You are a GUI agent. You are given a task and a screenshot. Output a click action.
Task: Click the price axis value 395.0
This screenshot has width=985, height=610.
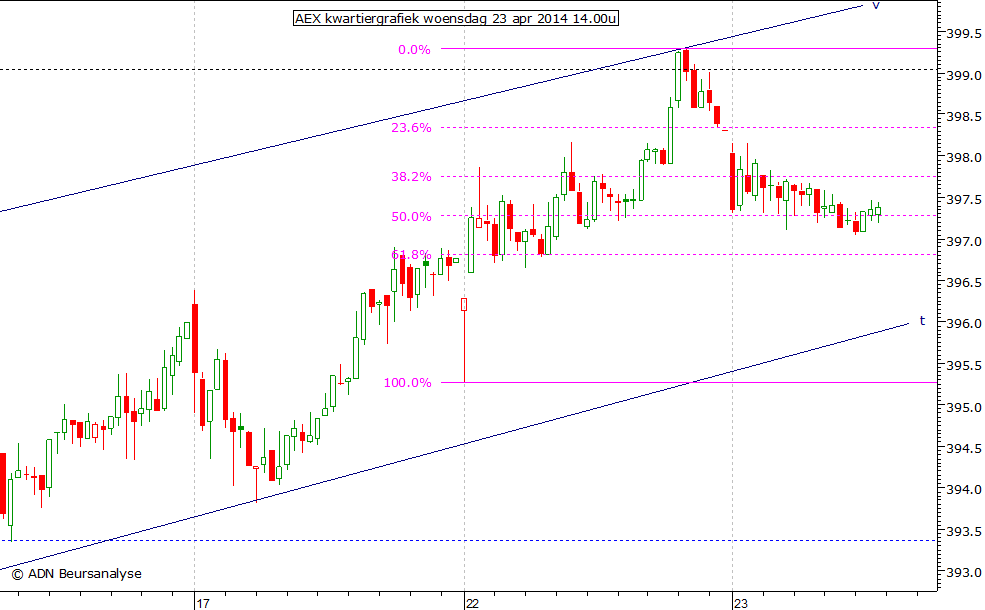click(x=964, y=408)
